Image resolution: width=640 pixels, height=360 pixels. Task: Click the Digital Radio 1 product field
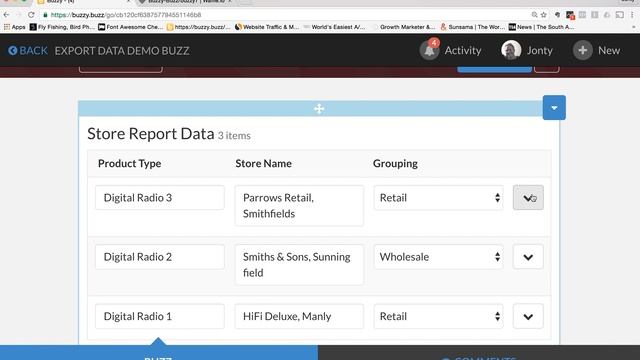click(160, 316)
